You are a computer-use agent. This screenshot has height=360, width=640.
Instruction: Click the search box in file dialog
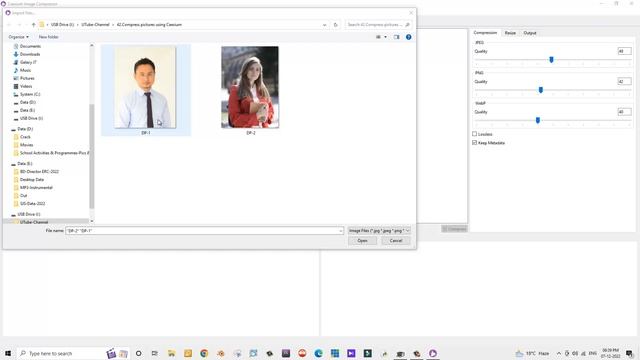tap(378, 24)
